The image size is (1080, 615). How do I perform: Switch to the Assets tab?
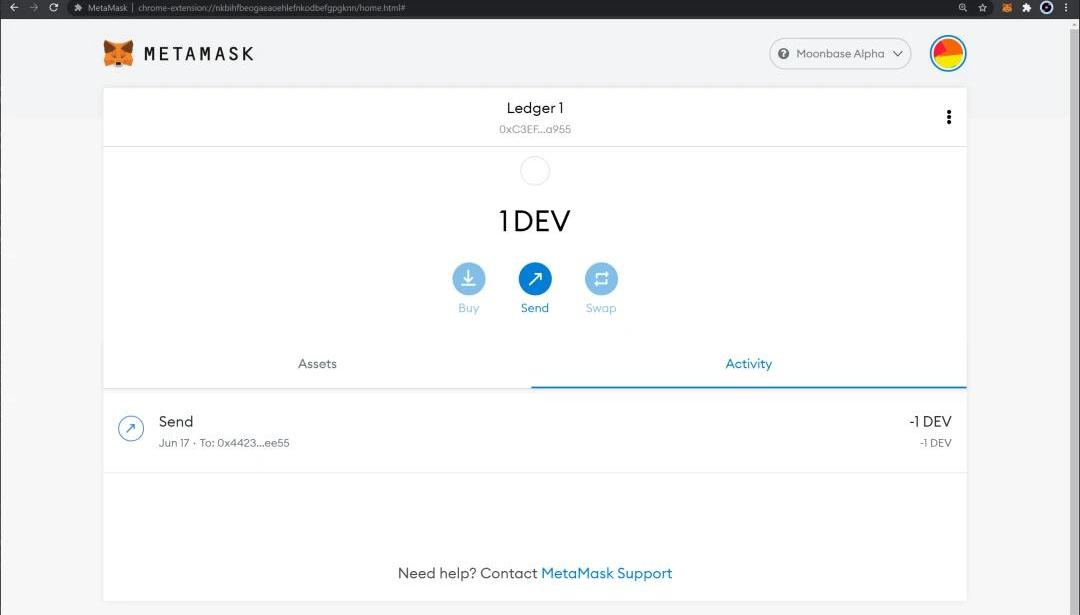[317, 364]
